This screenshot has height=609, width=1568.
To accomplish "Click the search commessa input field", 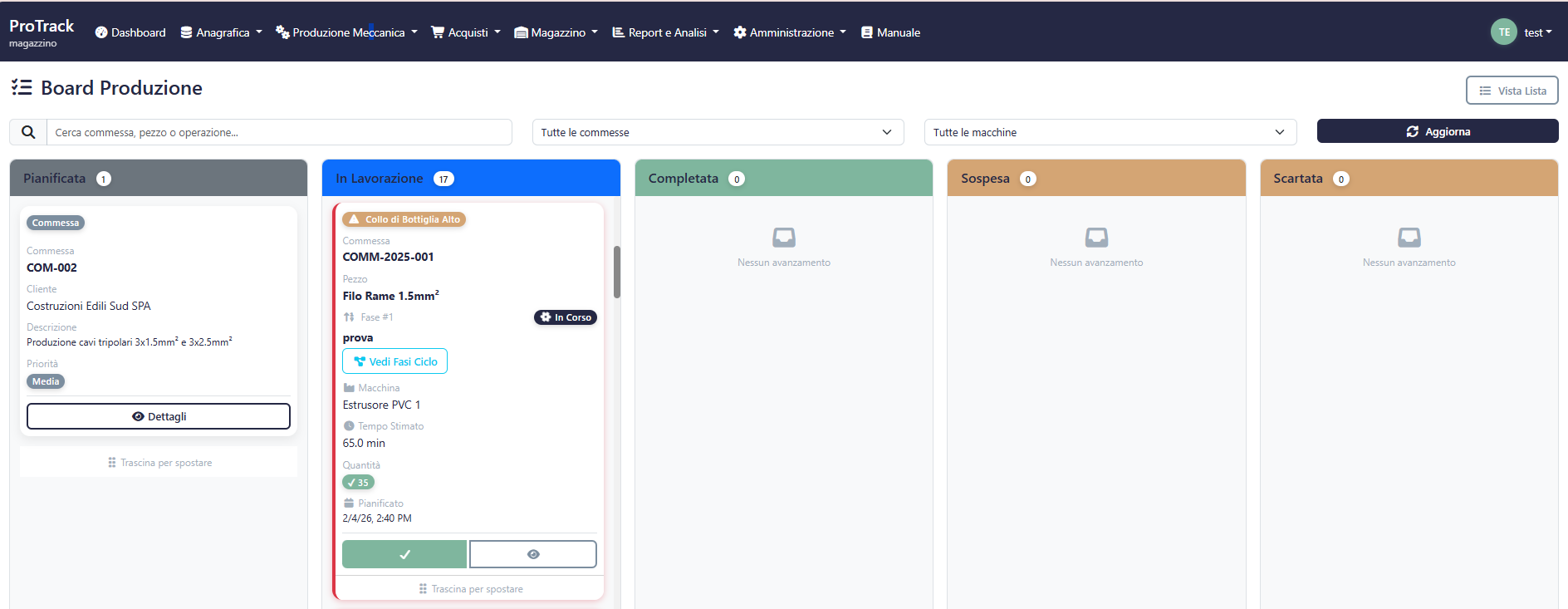I will (x=279, y=132).
